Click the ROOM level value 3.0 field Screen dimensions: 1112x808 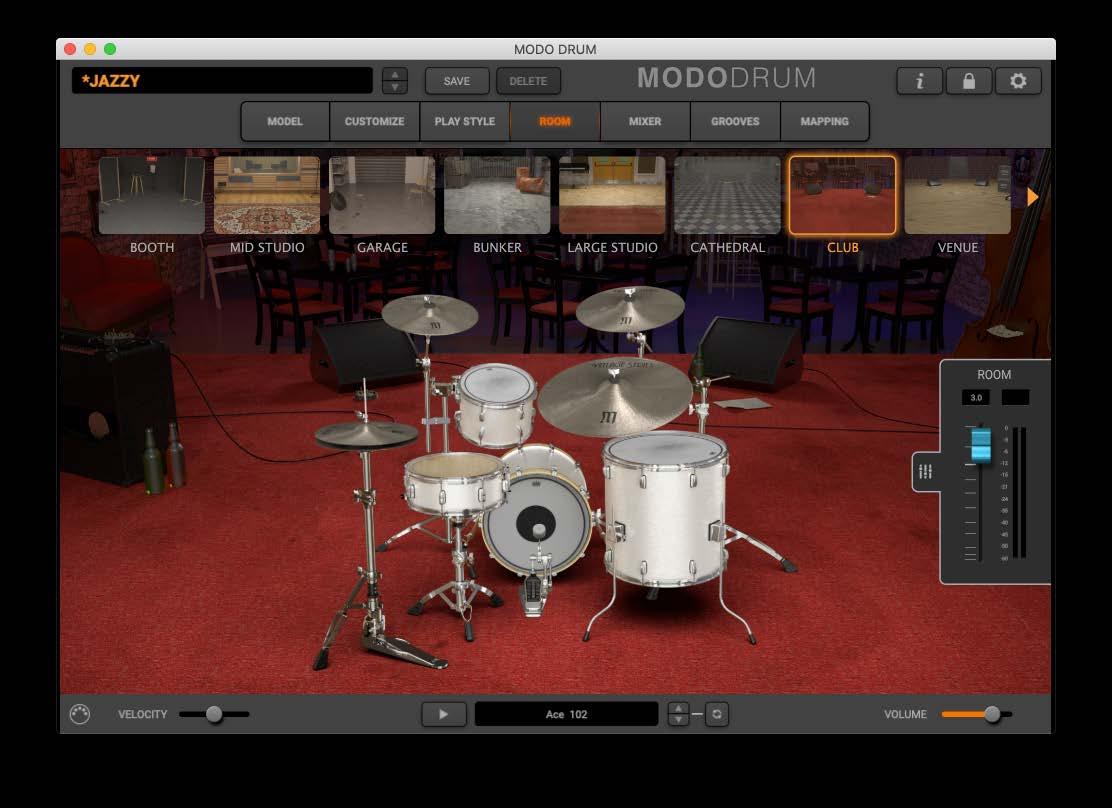tap(976, 398)
